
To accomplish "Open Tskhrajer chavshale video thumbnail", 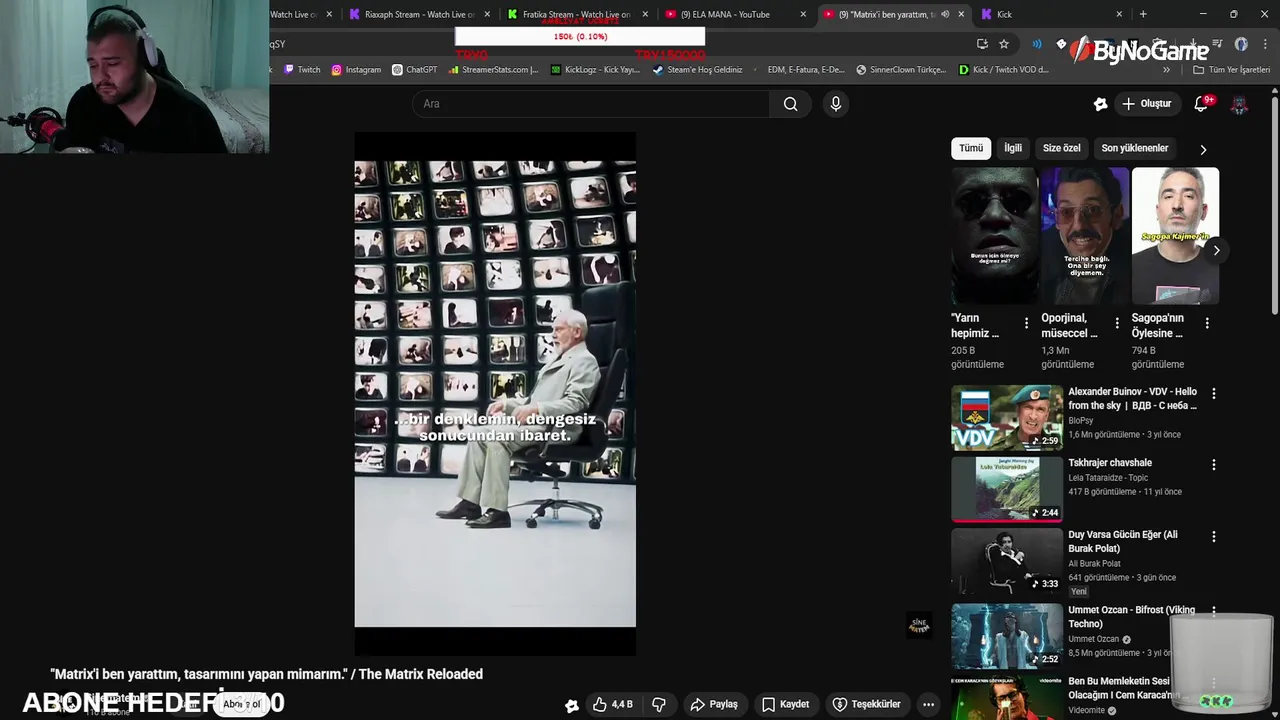I will [x=1007, y=489].
